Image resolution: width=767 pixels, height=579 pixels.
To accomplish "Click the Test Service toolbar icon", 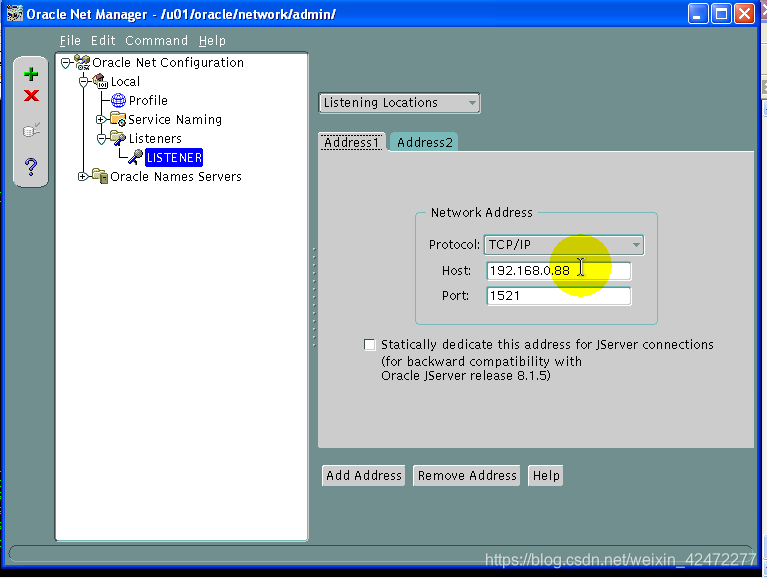I will click(31, 130).
